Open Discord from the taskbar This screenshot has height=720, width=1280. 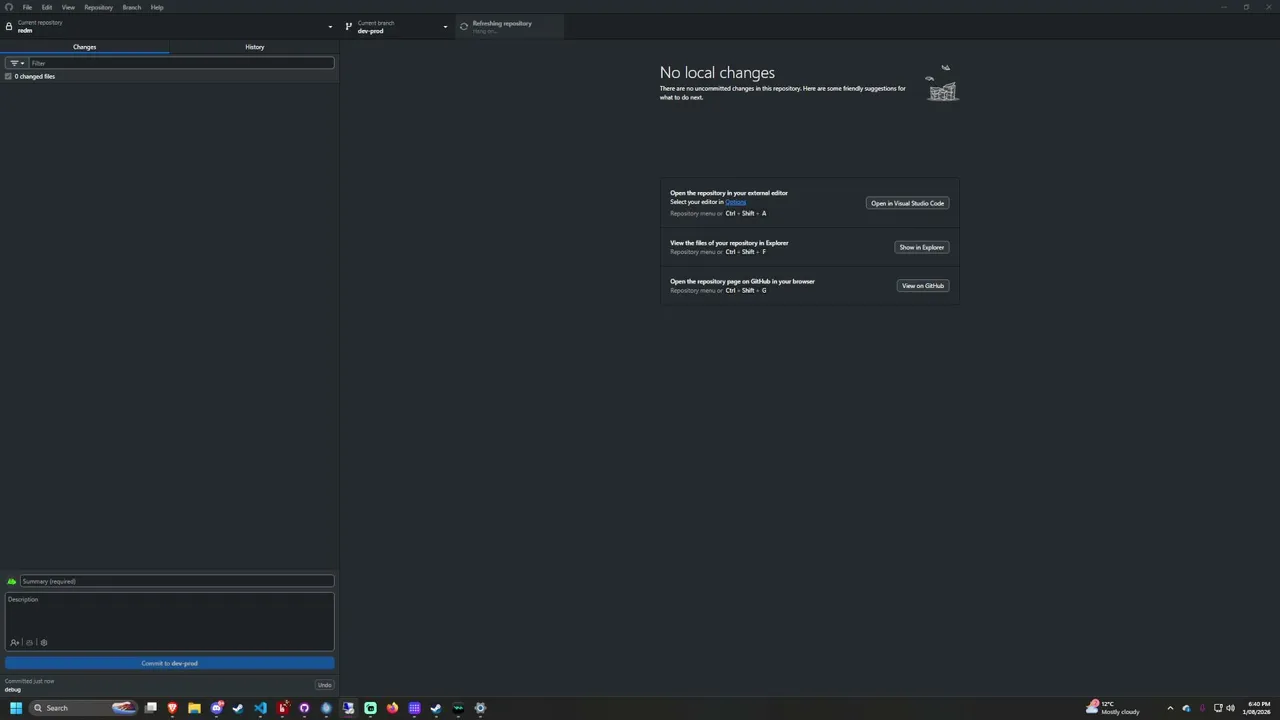[216, 708]
